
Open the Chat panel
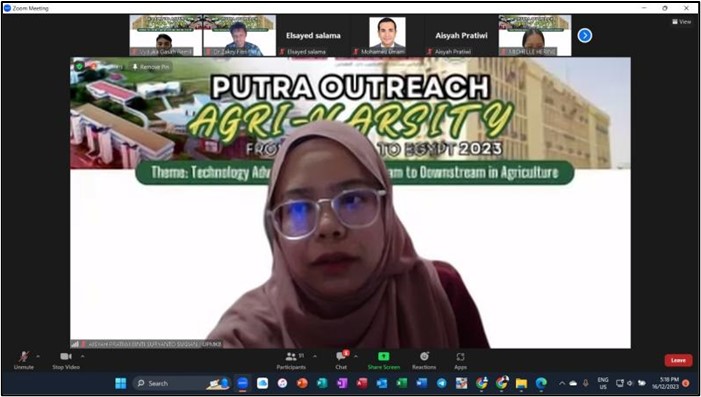341,360
